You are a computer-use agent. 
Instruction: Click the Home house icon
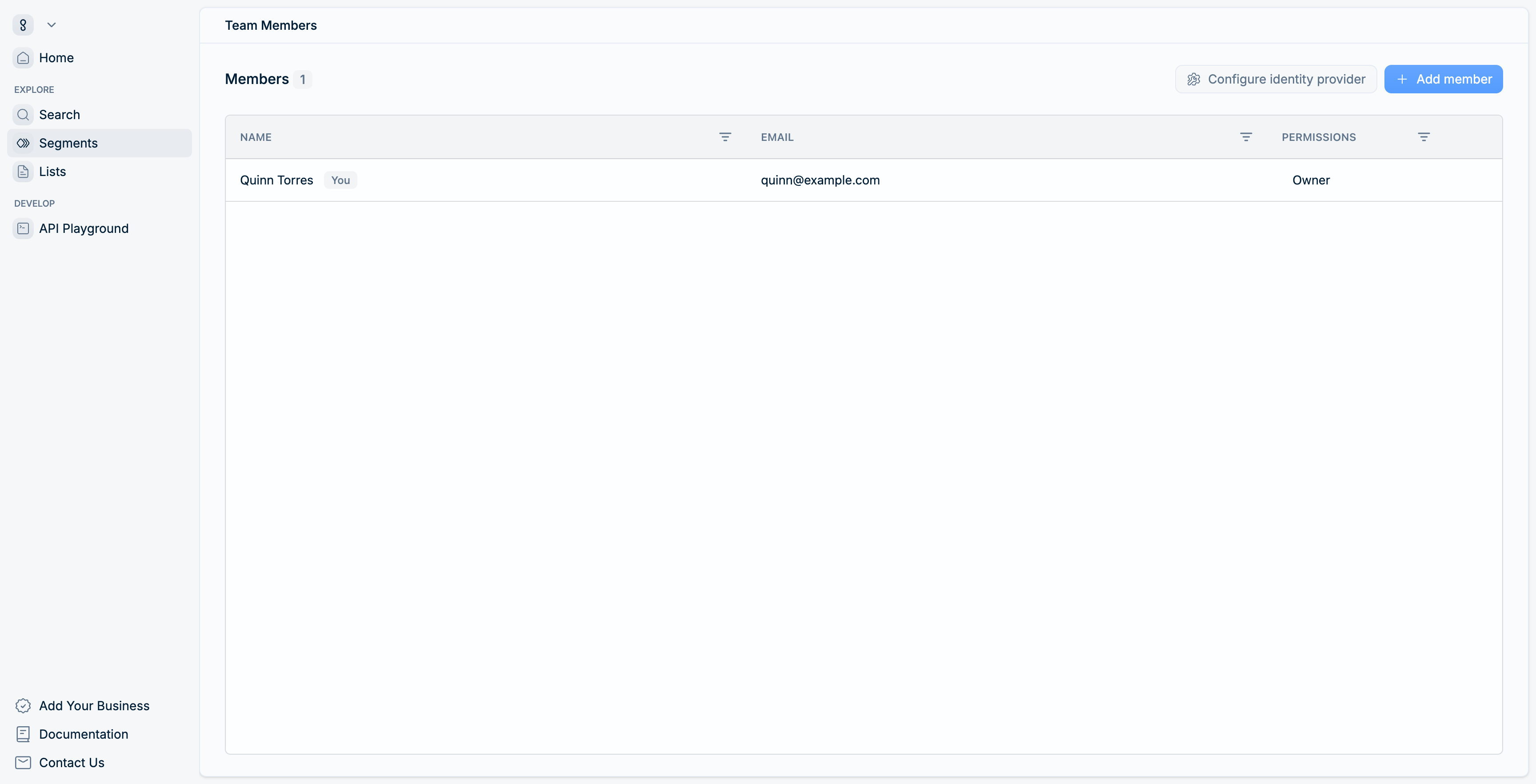point(23,58)
